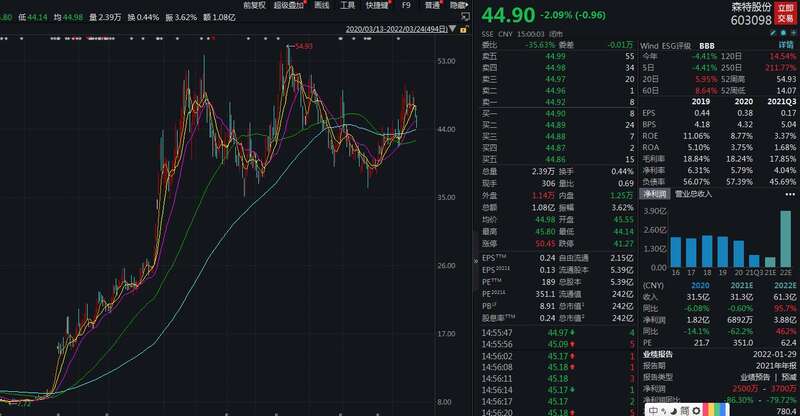Viewport: 800px width, 416px height.
Task: Open the 详情 details link
Action: pos(786,45)
